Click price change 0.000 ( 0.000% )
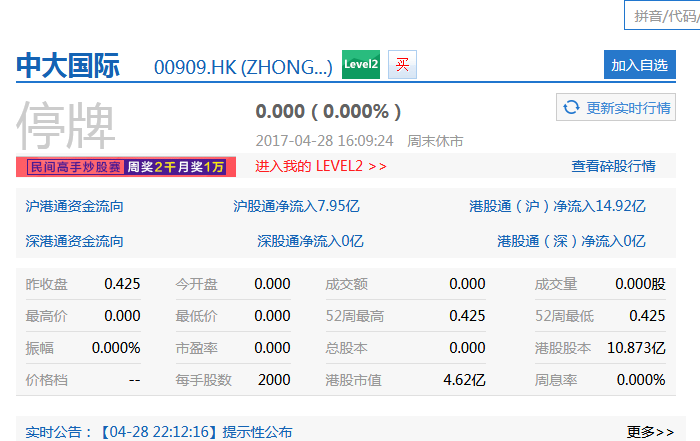Viewport: 700px width, 441px height. click(328, 112)
